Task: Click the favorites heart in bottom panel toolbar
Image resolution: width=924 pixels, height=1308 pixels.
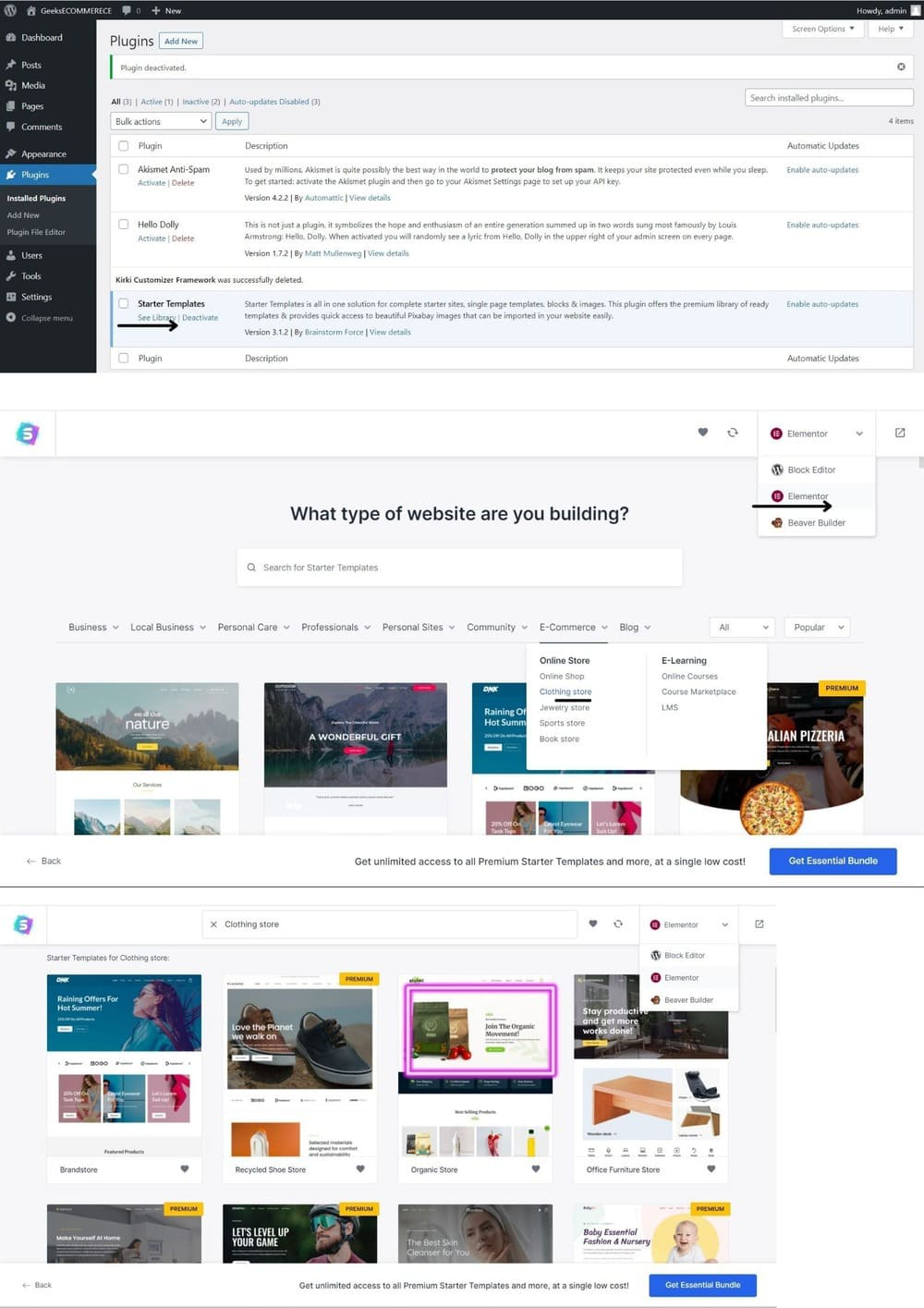Action: coord(593,923)
